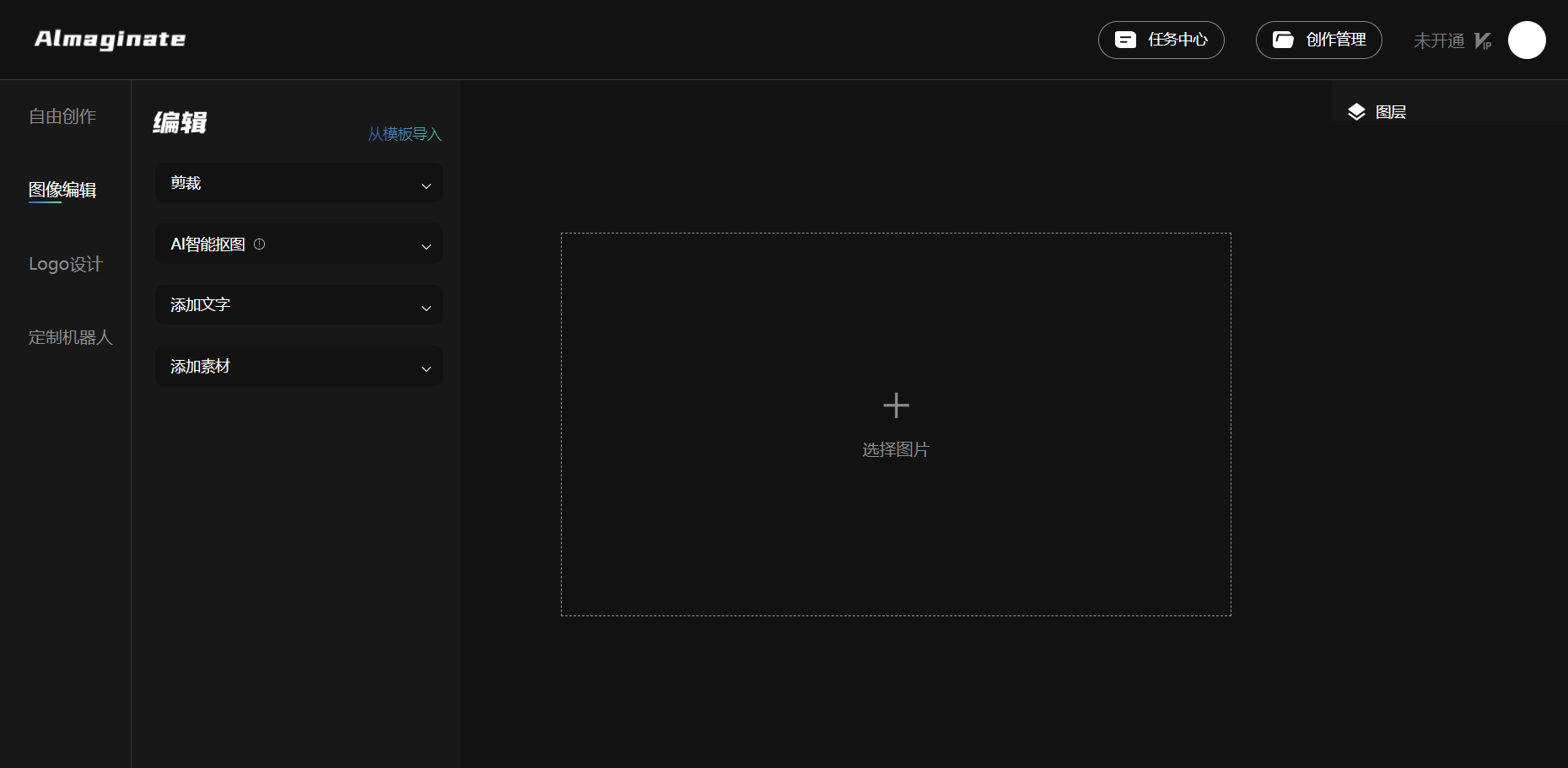
Task: Switch to 自由创作 tab
Action: pyautogui.click(x=62, y=116)
